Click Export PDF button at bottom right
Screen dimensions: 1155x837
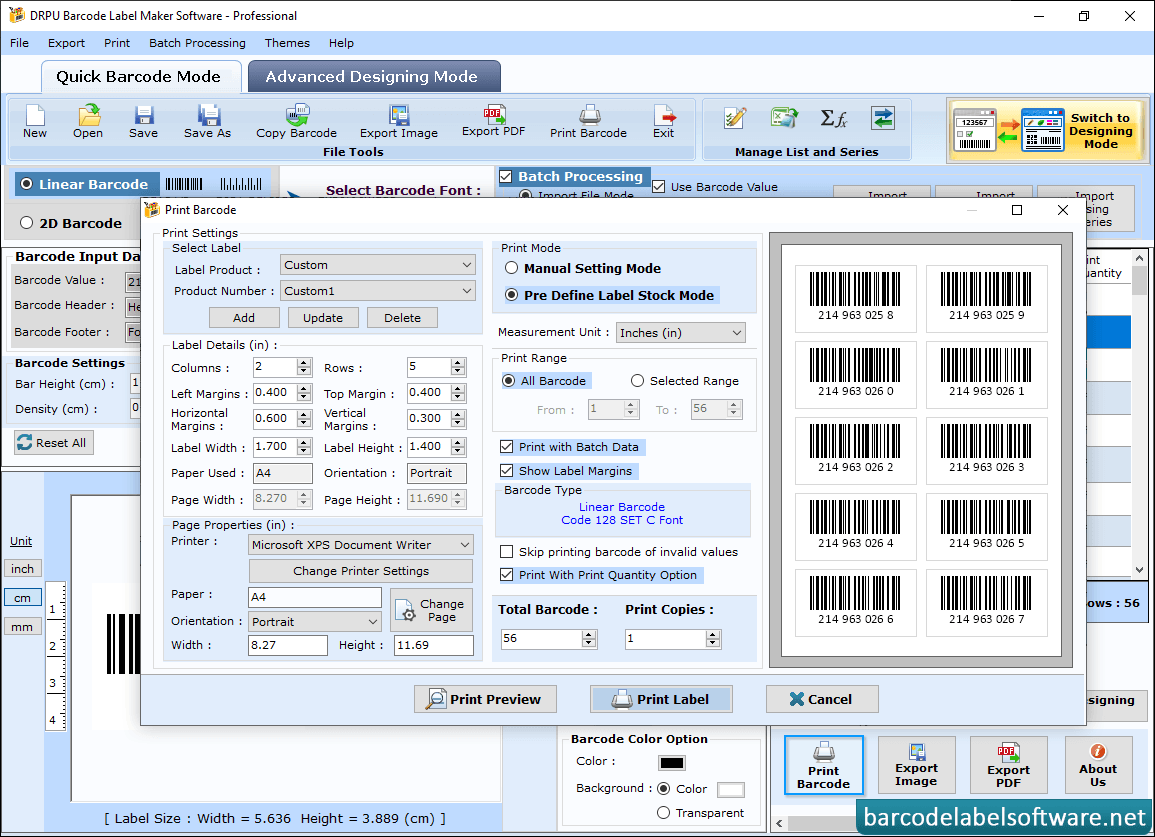[x=1008, y=764]
